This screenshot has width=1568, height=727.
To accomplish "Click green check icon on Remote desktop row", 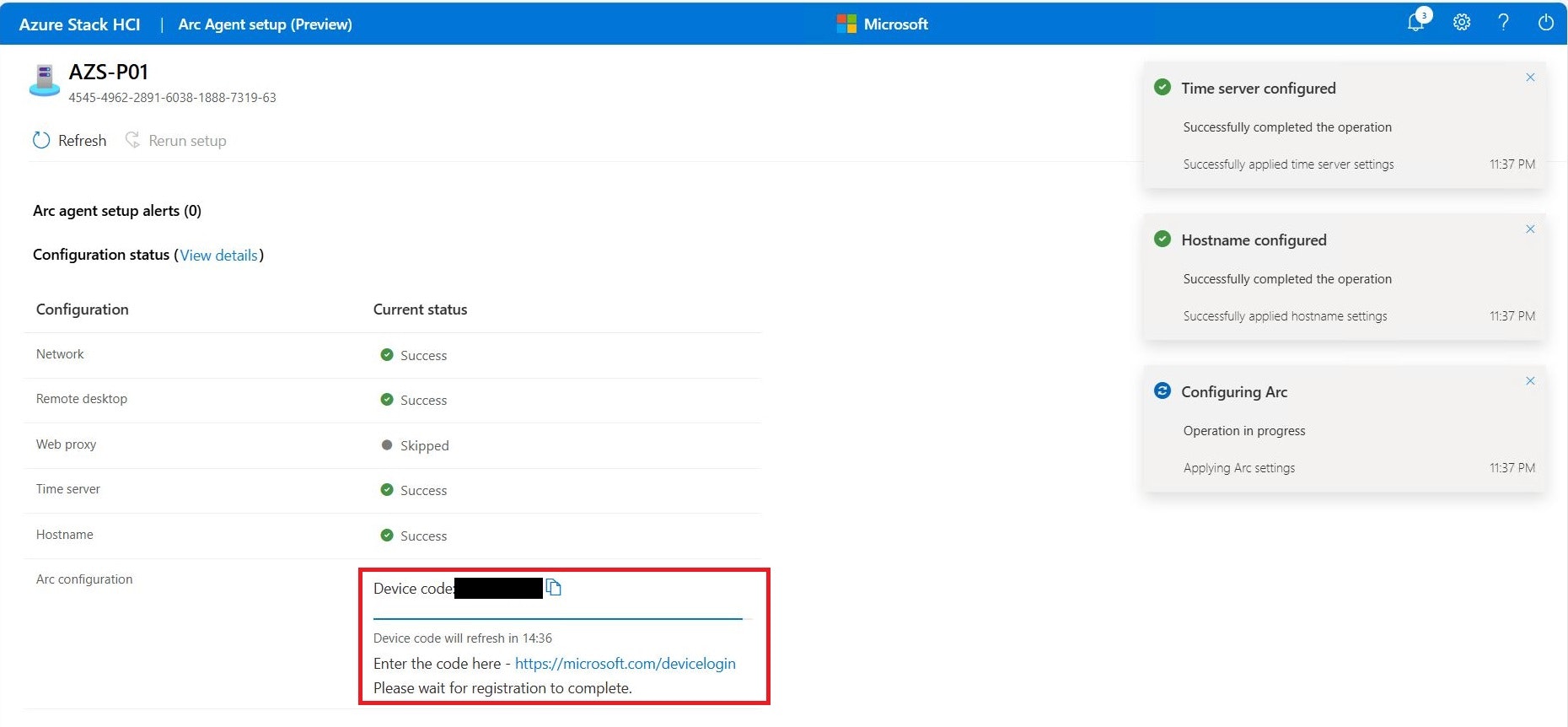I will 387,400.
